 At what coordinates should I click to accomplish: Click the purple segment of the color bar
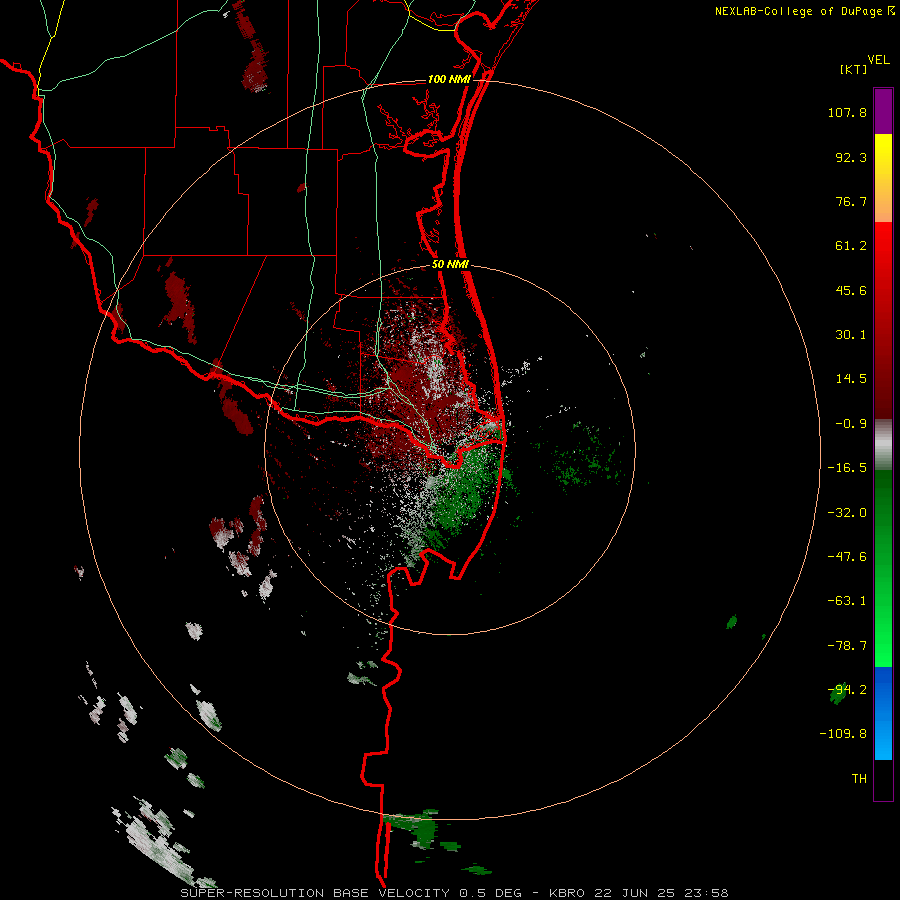[x=883, y=112]
